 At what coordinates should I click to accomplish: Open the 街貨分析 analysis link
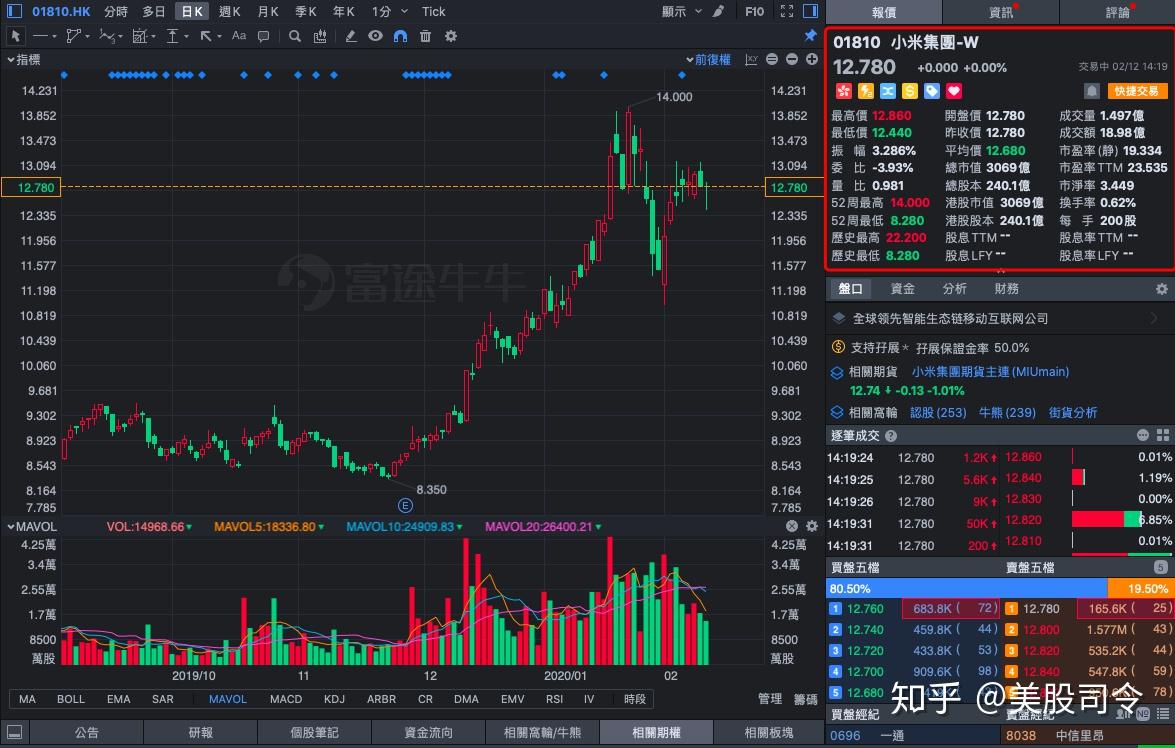[1073, 412]
